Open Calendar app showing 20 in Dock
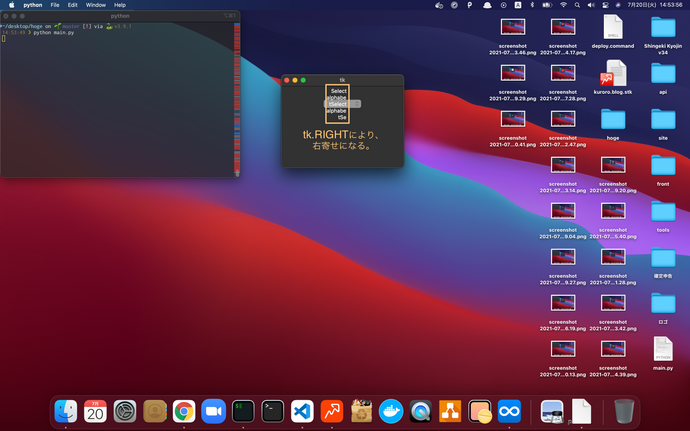Viewport: 690px width, 431px height. [x=95, y=412]
